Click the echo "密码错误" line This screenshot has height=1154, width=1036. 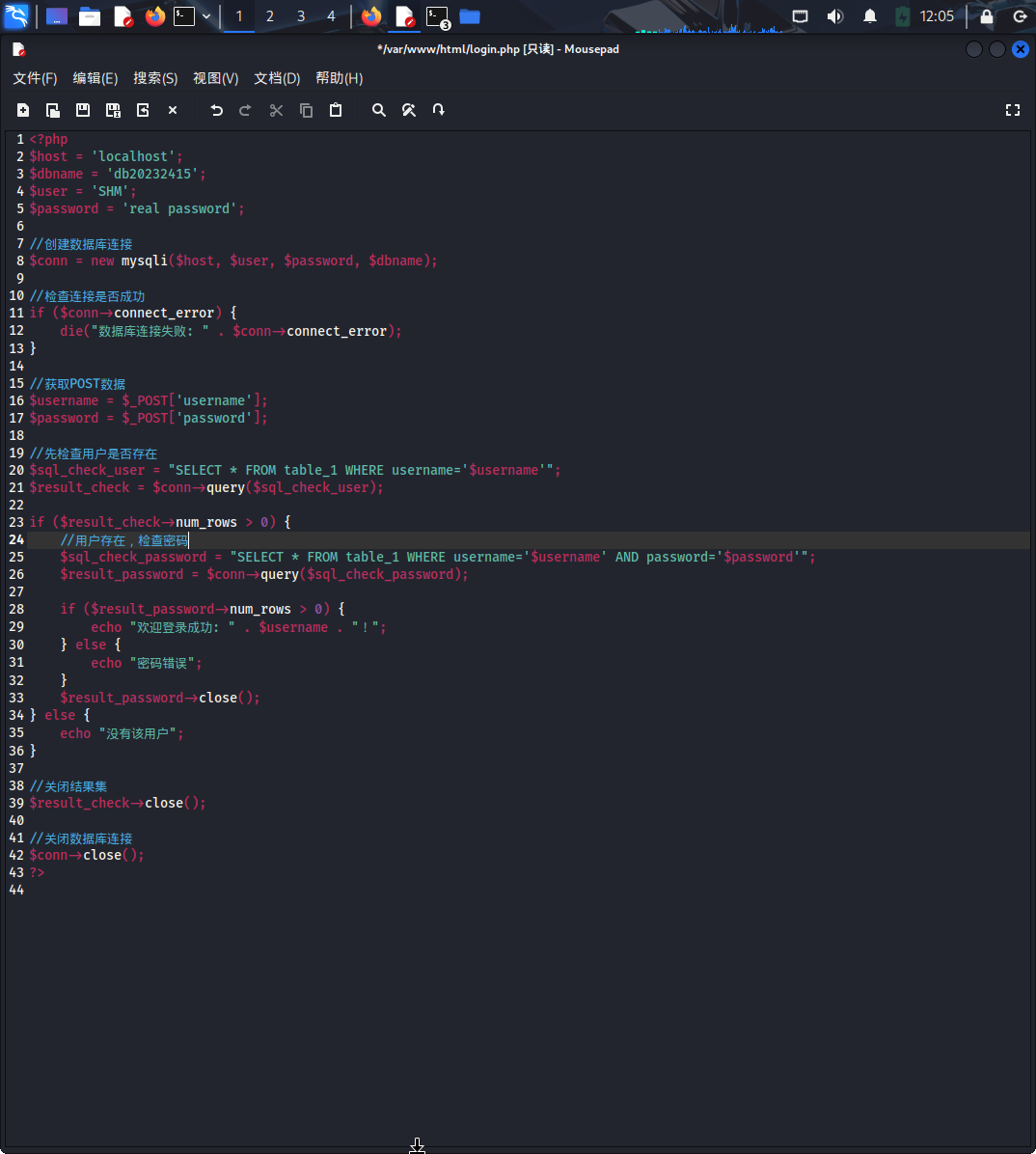coord(147,663)
